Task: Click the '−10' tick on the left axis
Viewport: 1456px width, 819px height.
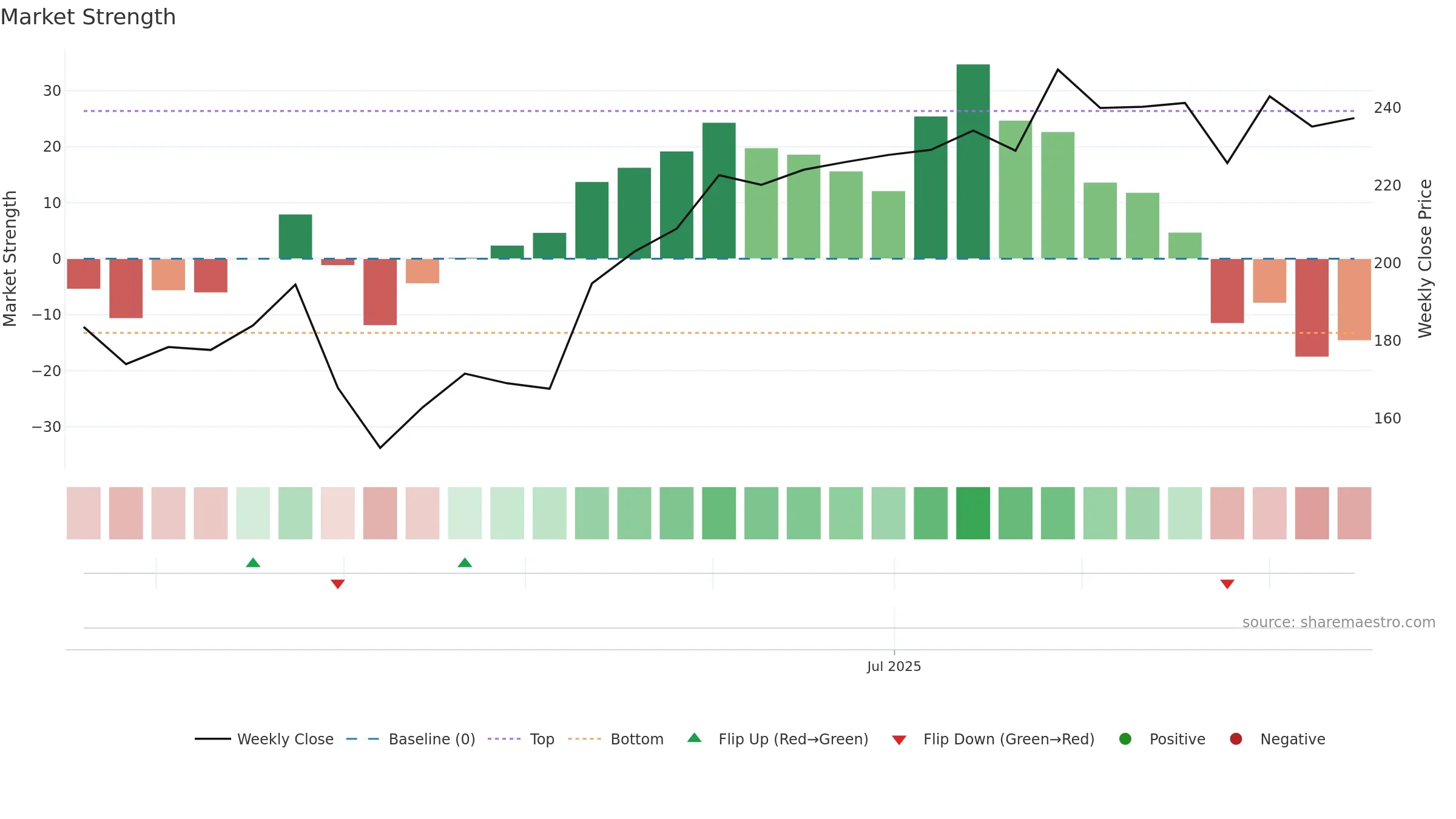Action: pos(47,315)
